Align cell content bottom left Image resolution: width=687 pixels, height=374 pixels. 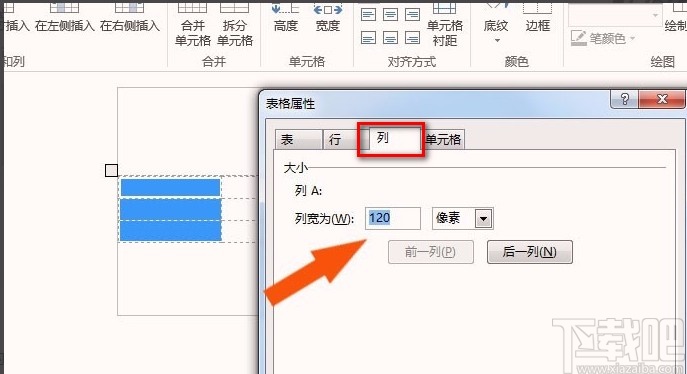(x=368, y=38)
